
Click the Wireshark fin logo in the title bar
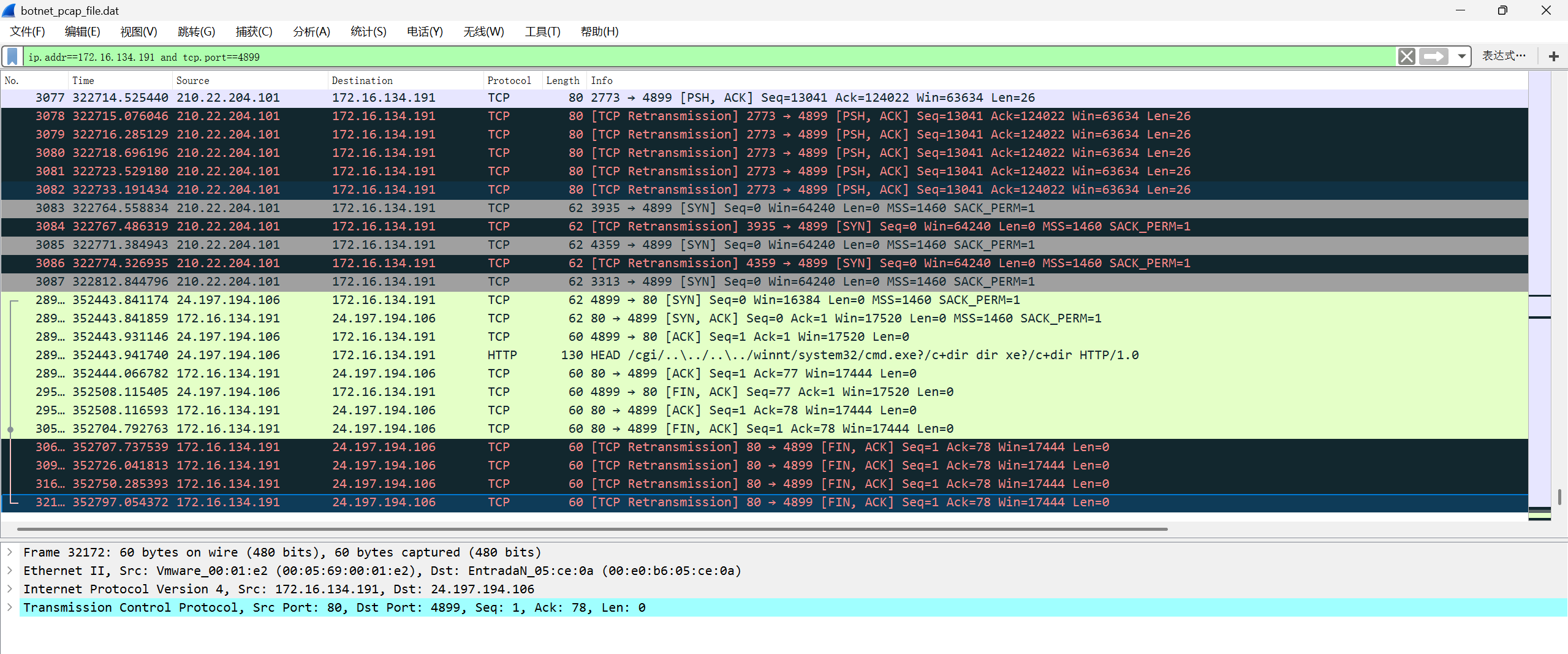[9, 10]
